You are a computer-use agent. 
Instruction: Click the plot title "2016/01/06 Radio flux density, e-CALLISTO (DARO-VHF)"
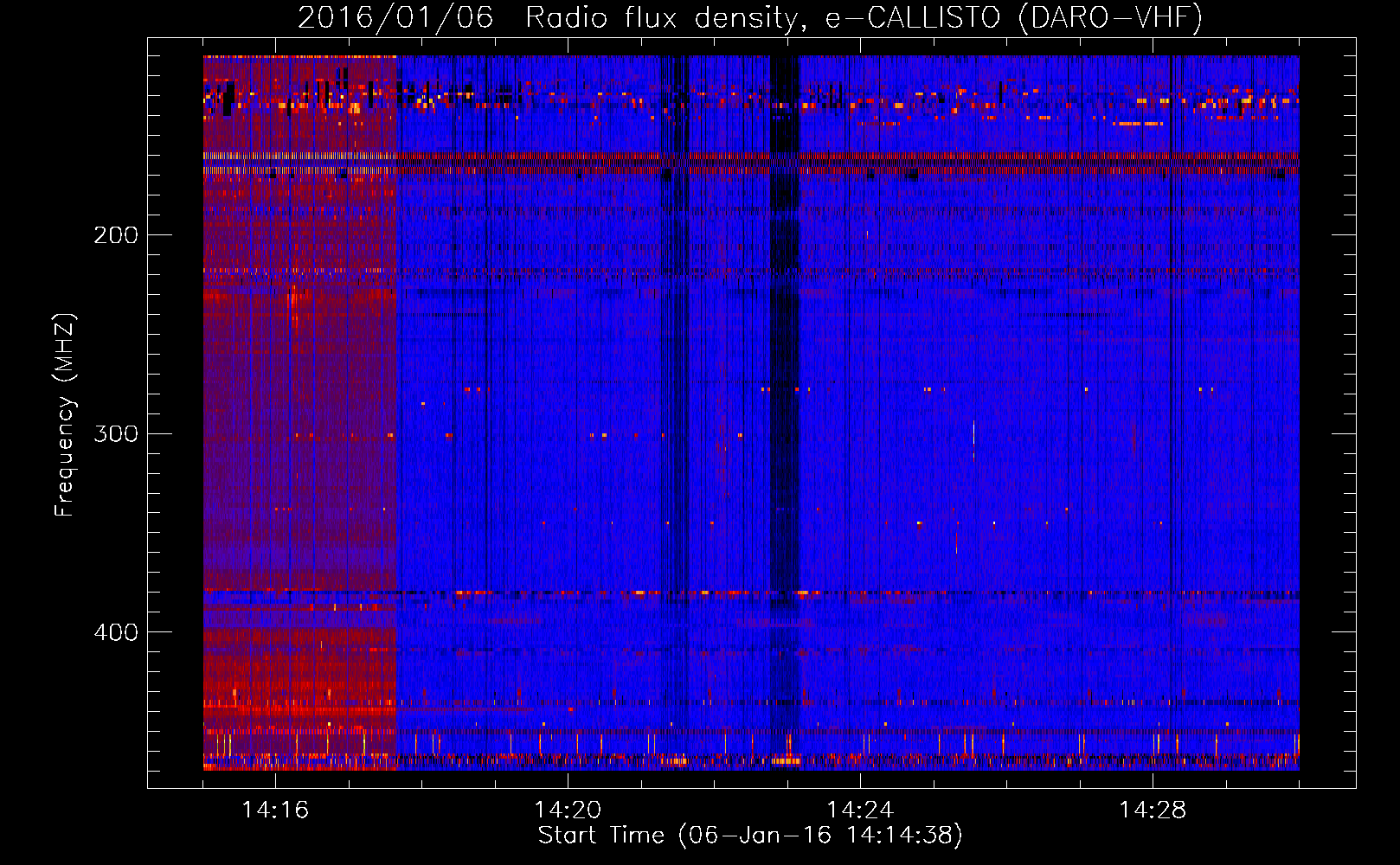pyautogui.click(x=750, y=17)
